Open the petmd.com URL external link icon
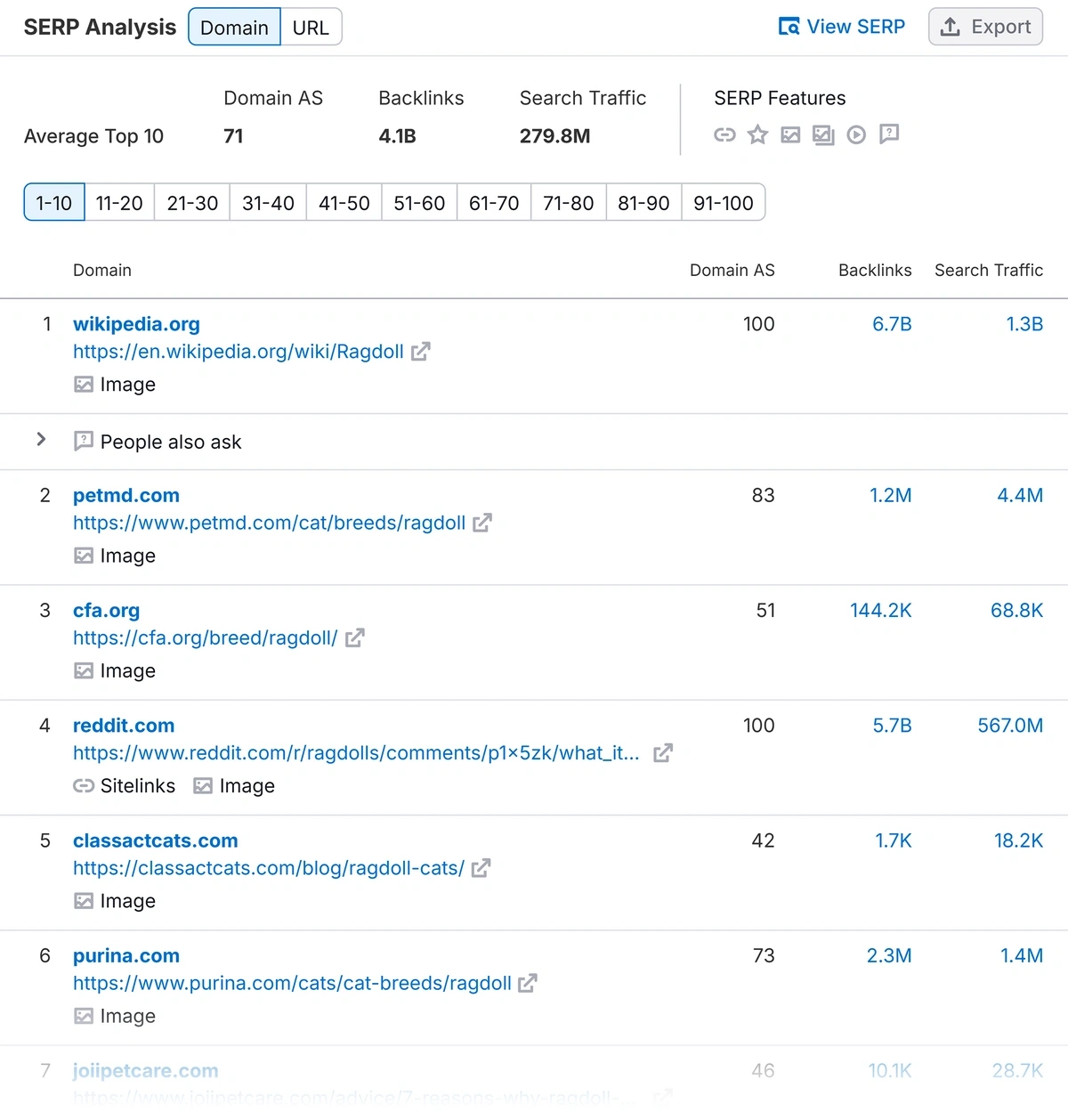 [x=482, y=523]
